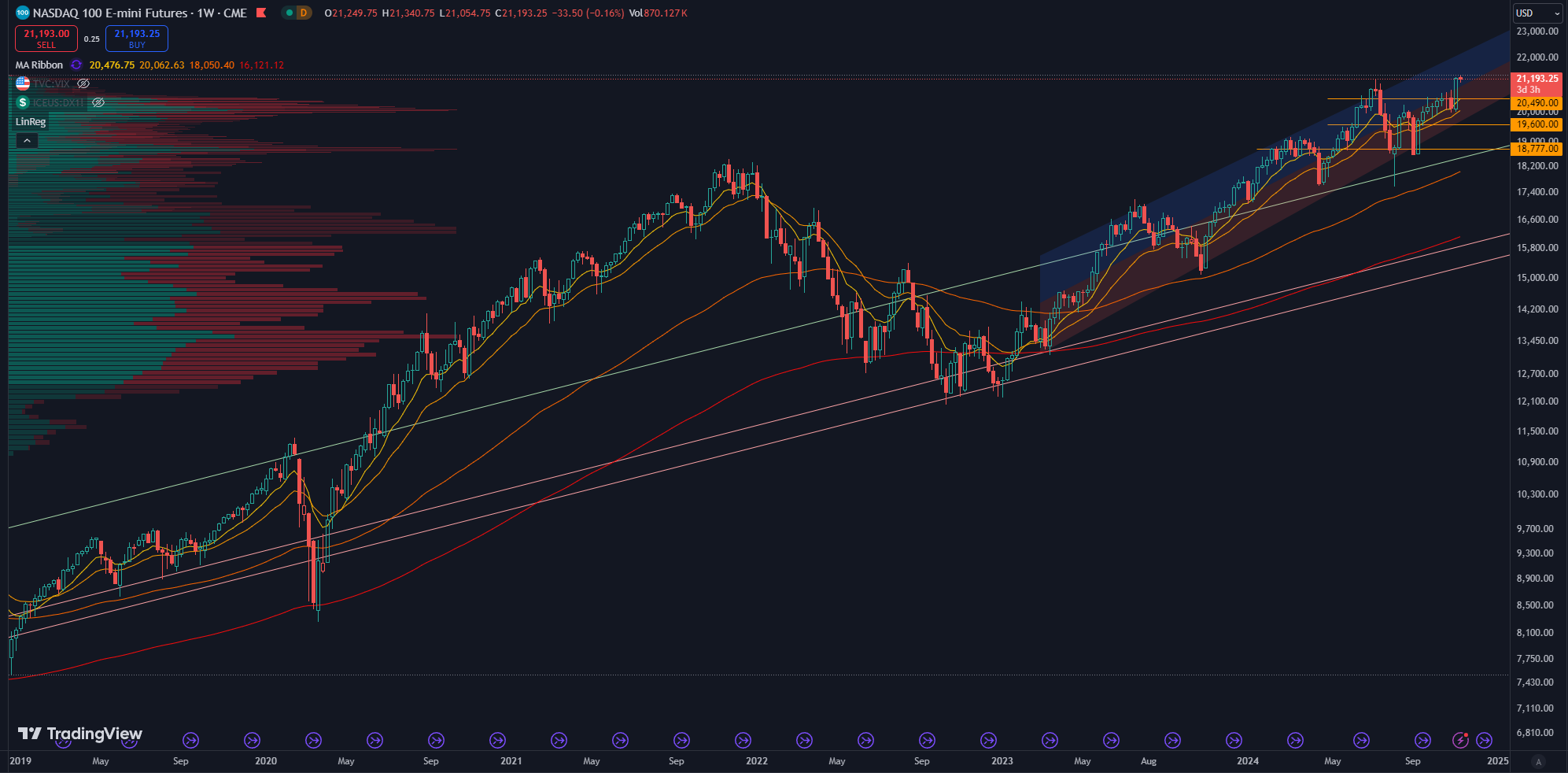Click the orange D delayed-data badge
Image resolution: width=1568 pixels, height=773 pixels.
pos(304,13)
